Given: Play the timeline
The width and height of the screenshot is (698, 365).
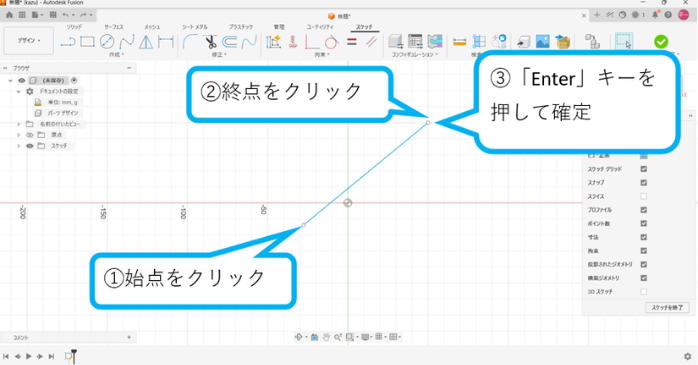Looking at the screenshot, I should [28, 356].
